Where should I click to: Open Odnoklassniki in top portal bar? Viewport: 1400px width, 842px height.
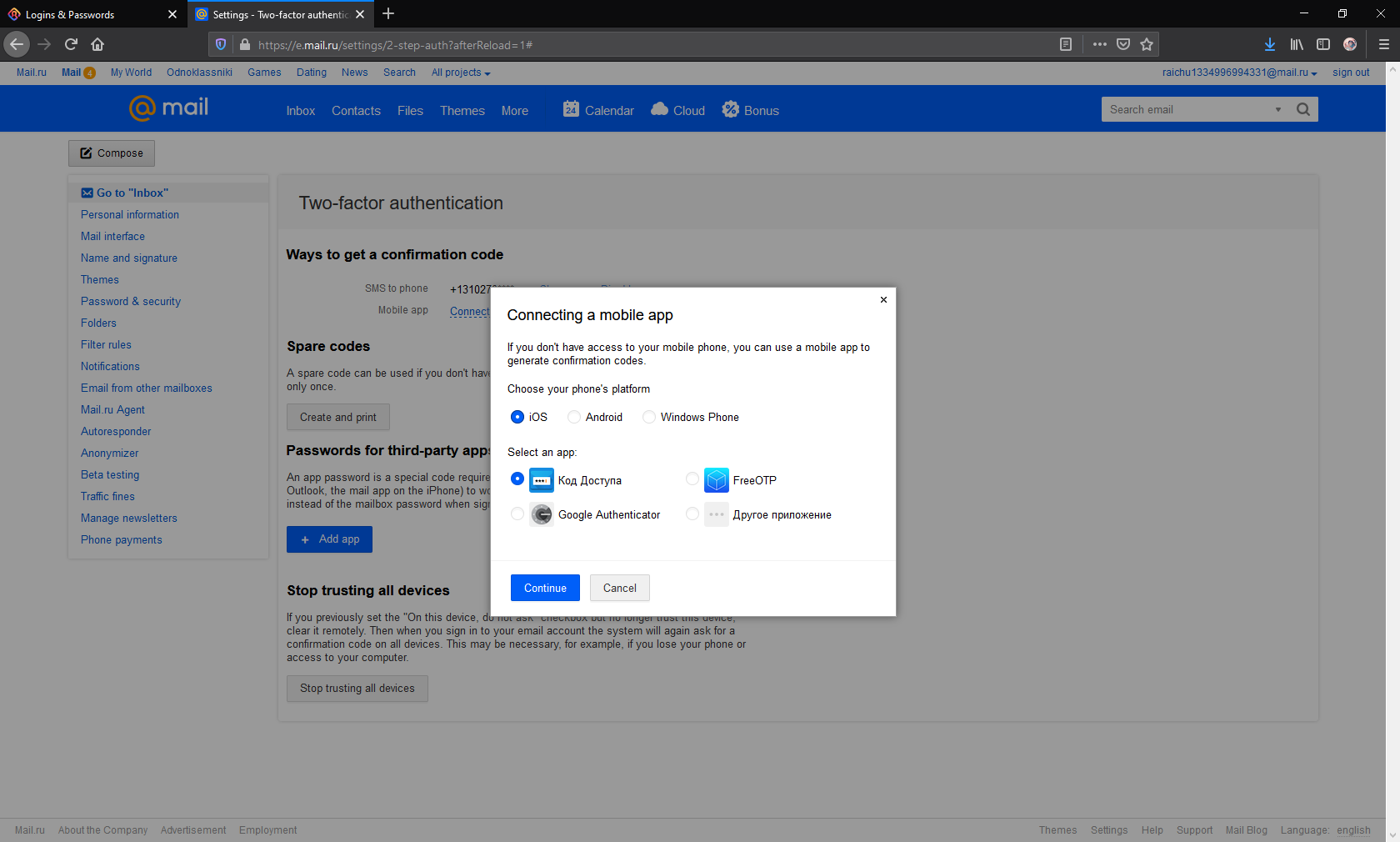coord(199,73)
